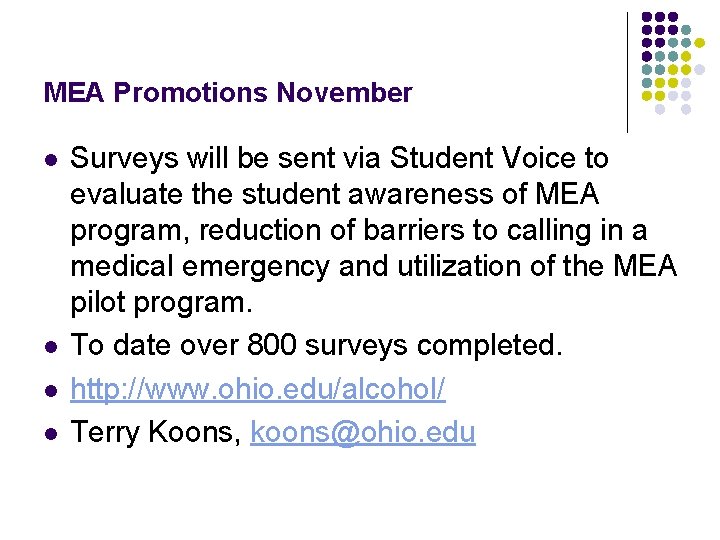Click the vertical divider line beside the dots
This screenshot has height=540, width=720.
[627, 70]
